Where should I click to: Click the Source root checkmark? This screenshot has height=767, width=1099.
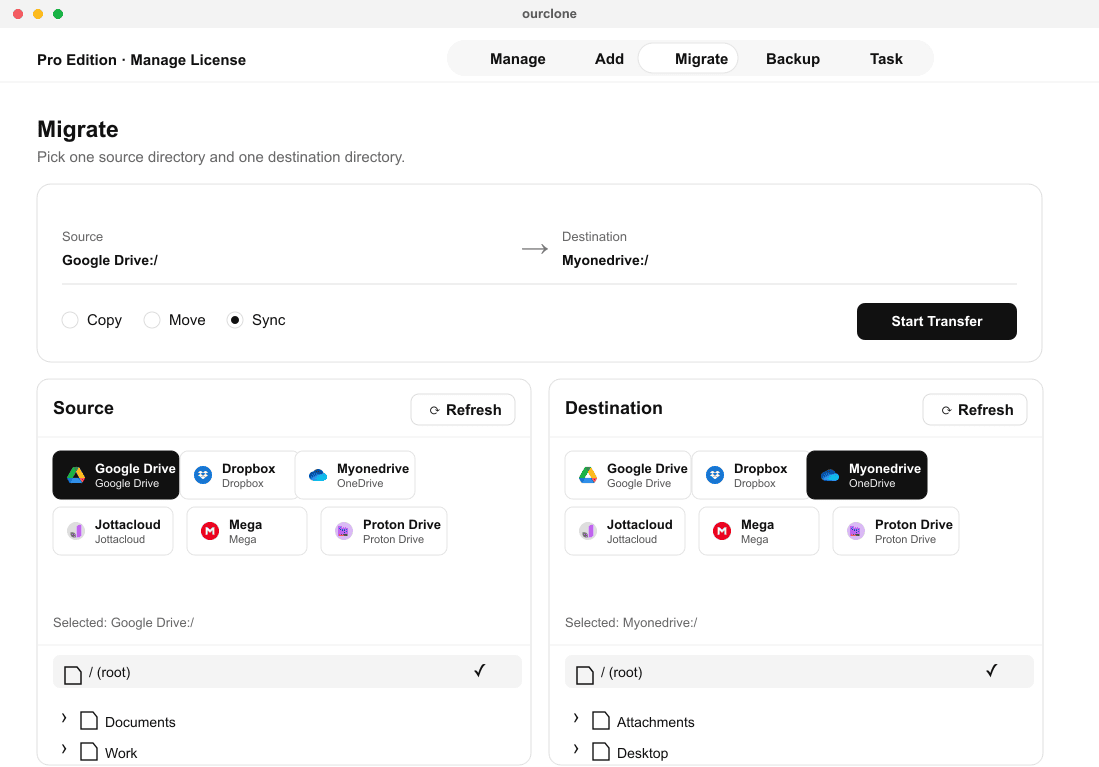pos(479,671)
